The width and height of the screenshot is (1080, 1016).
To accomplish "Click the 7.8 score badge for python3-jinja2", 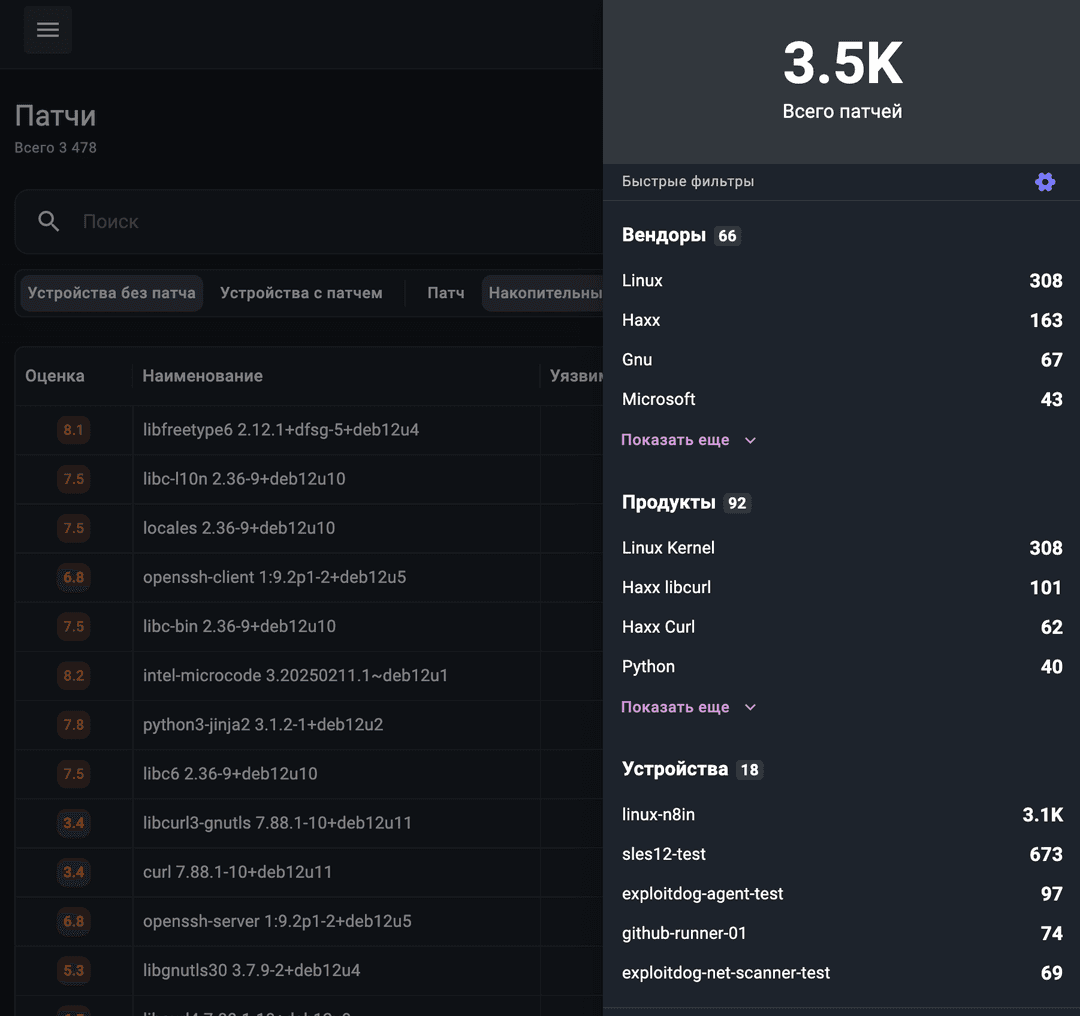I will click(x=74, y=725).
